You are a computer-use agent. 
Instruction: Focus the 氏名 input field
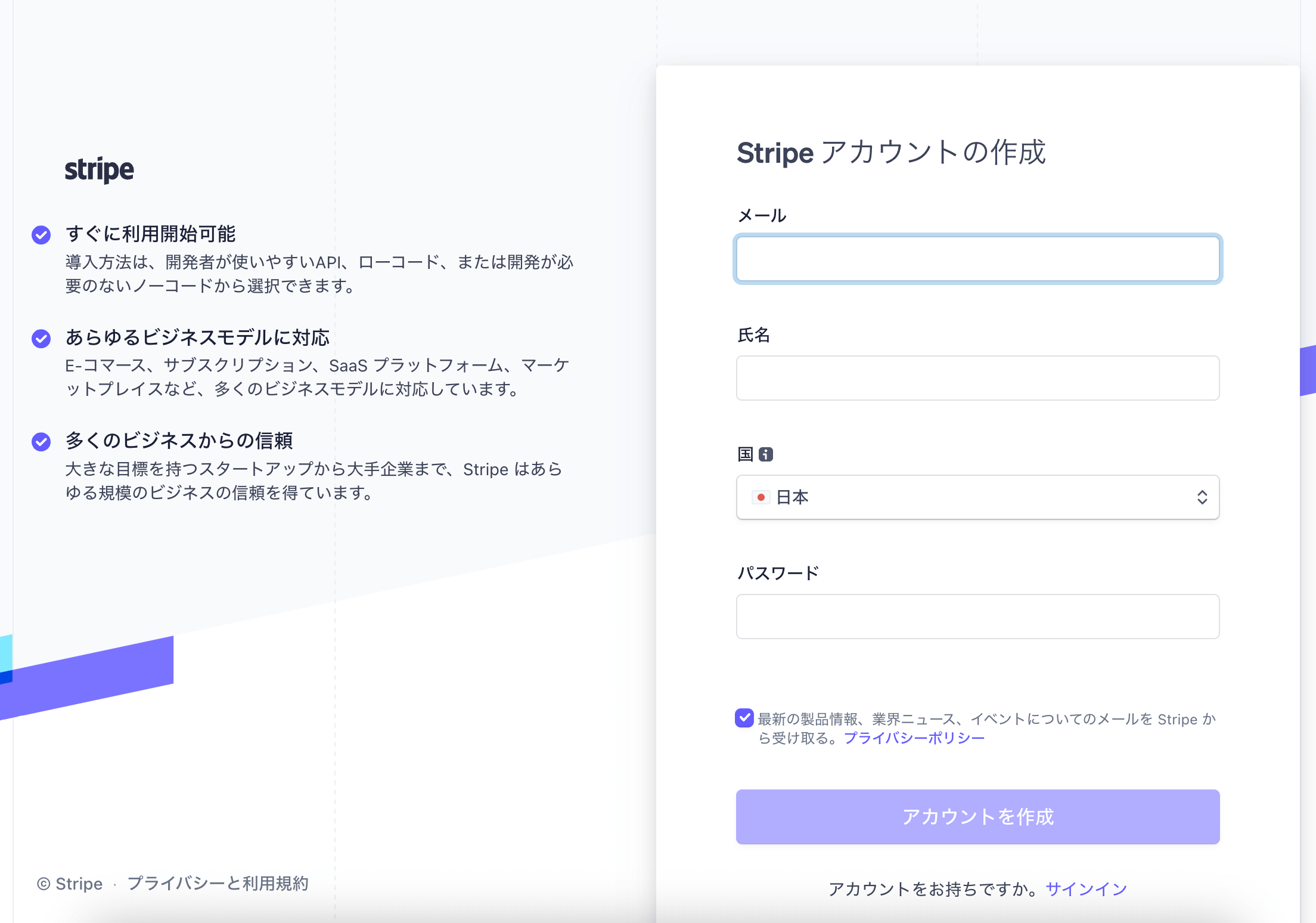tap(977, 378)
